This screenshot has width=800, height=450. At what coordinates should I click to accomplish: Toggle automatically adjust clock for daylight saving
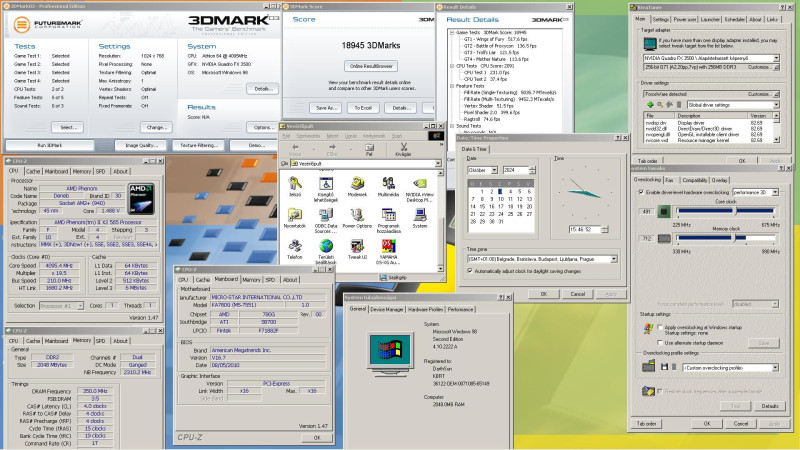[470, 271]
